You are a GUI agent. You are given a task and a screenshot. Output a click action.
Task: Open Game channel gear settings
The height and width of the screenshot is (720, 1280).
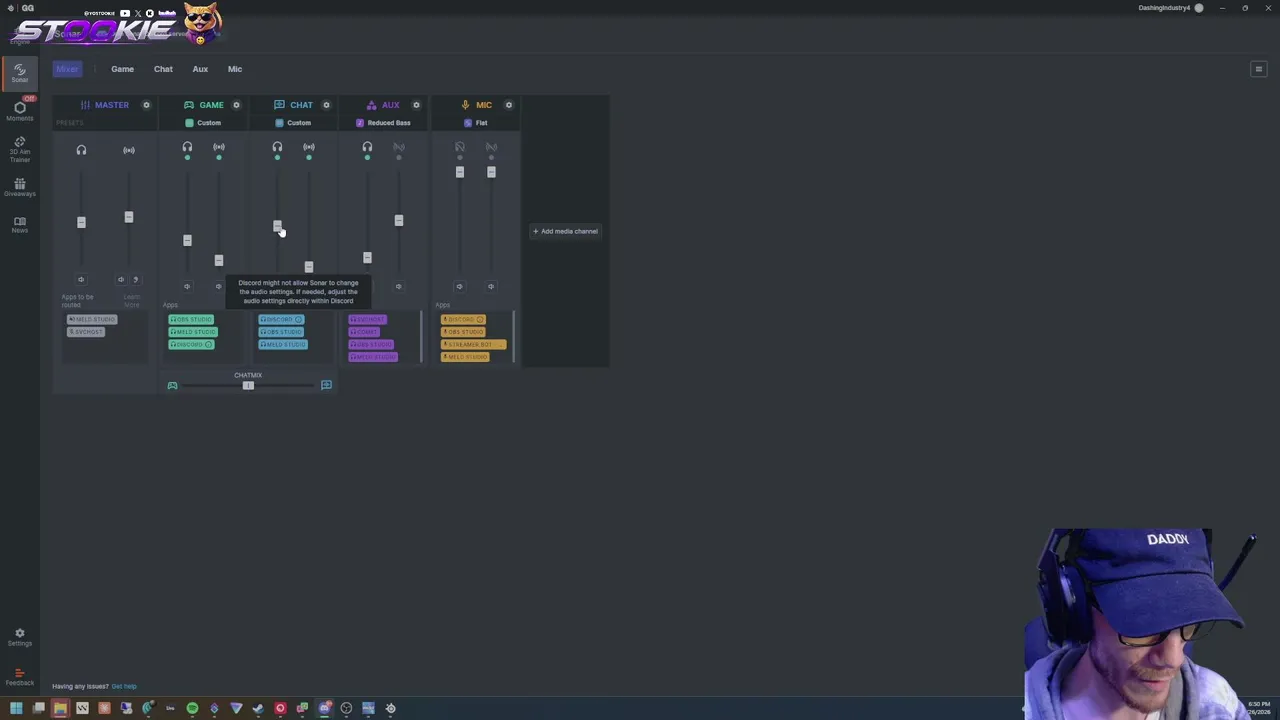236,105
